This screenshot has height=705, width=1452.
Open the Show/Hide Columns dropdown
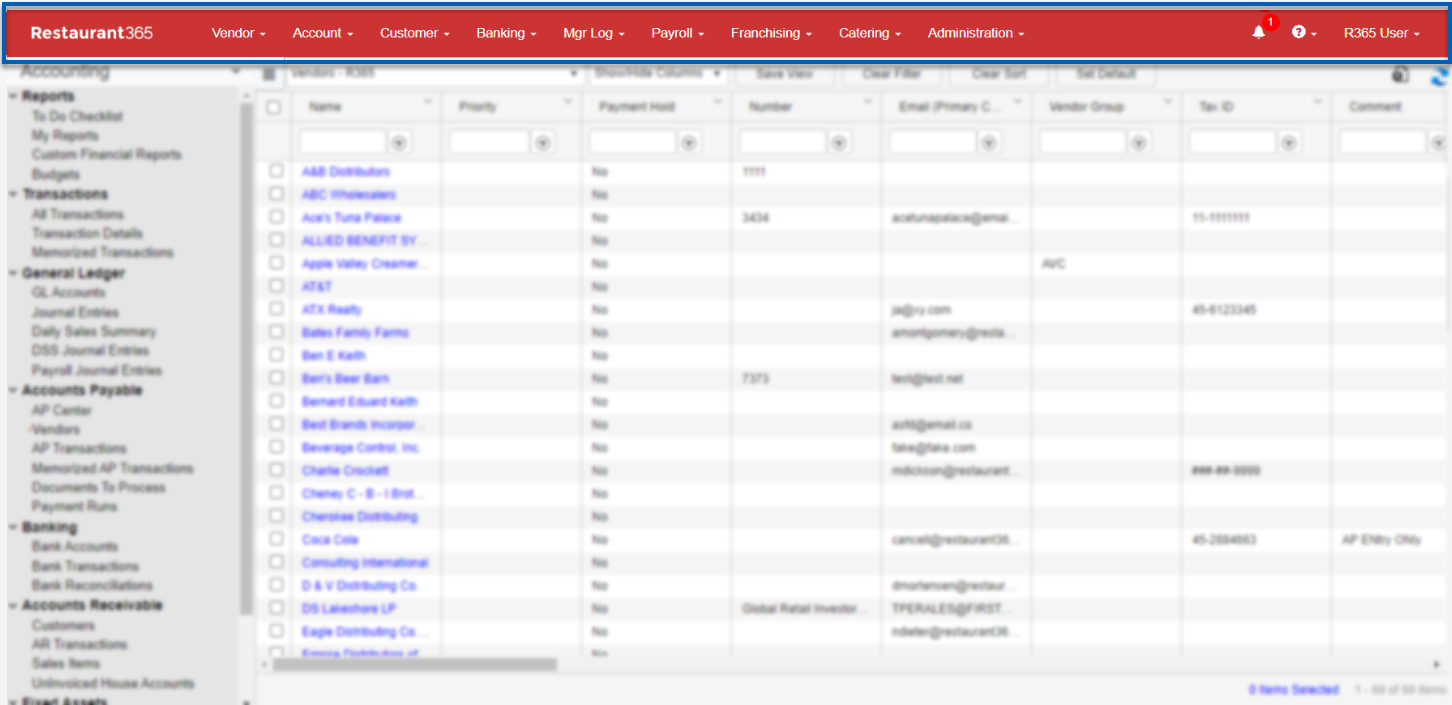tap(657, 74)
